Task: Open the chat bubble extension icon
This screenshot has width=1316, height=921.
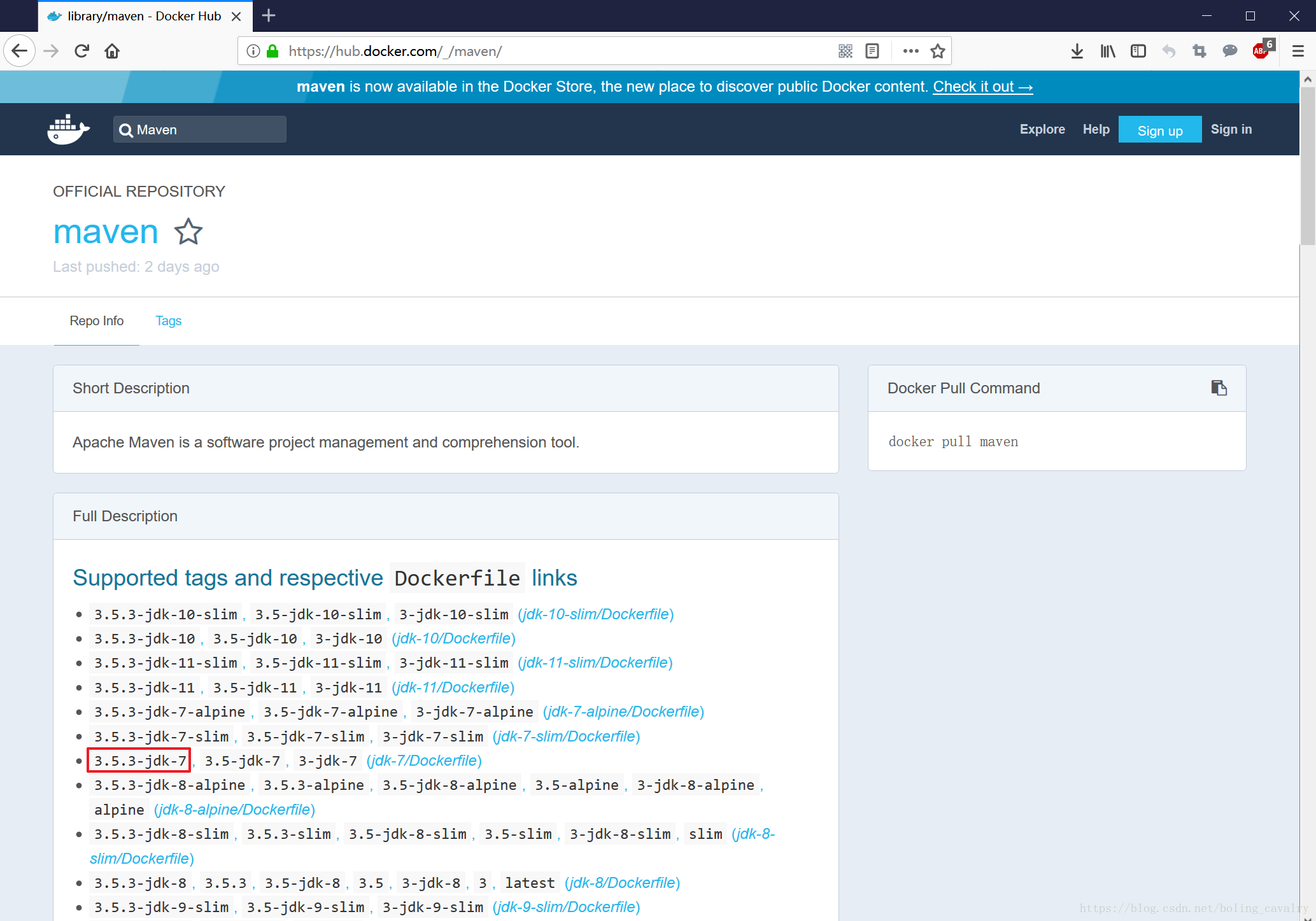Action: coord(1230,51)
